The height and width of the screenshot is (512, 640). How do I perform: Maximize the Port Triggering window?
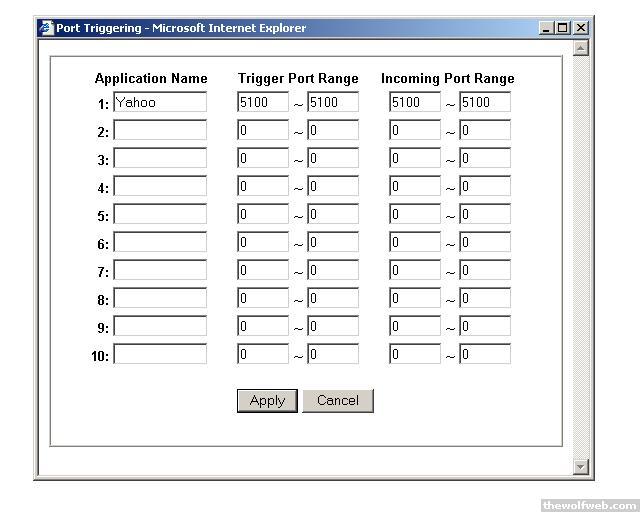563,28
